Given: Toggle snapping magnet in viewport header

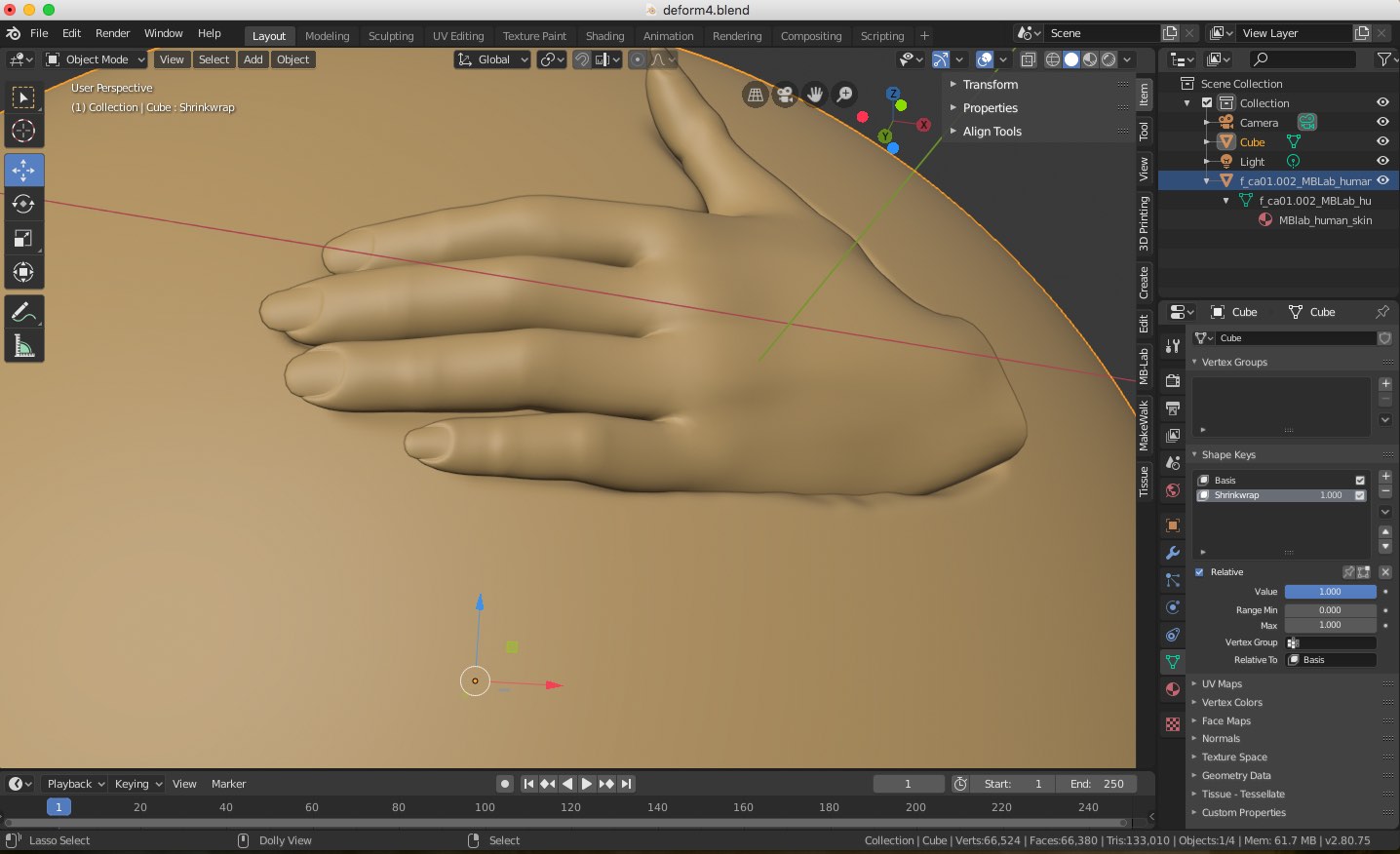Looking at the screenshot, I should [582, 59].
